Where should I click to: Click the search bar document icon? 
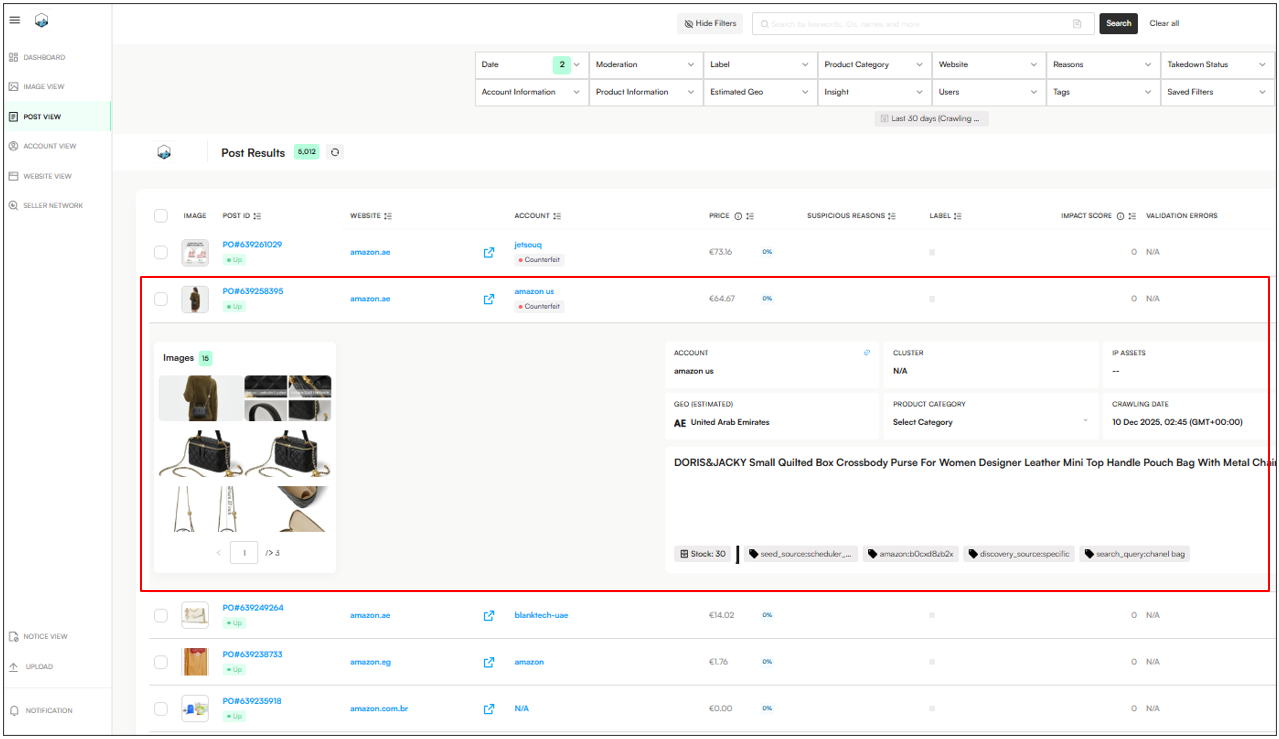click(x=1077, y=23)
